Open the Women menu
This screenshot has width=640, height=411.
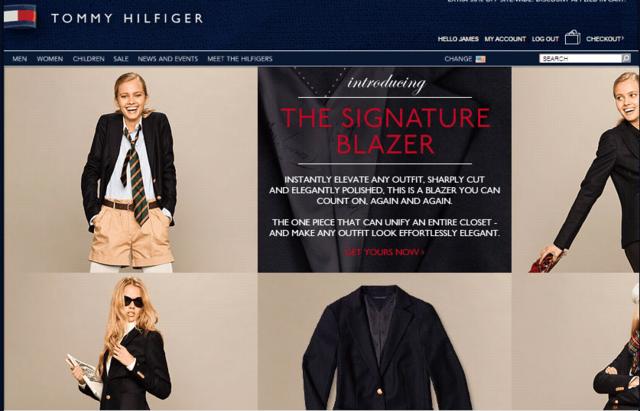(50, 59)
